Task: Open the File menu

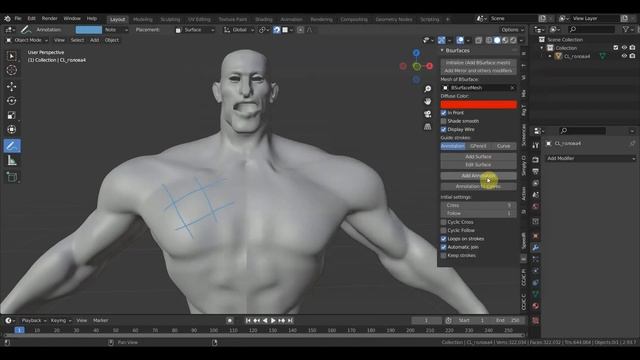Action: coord(18,18)
